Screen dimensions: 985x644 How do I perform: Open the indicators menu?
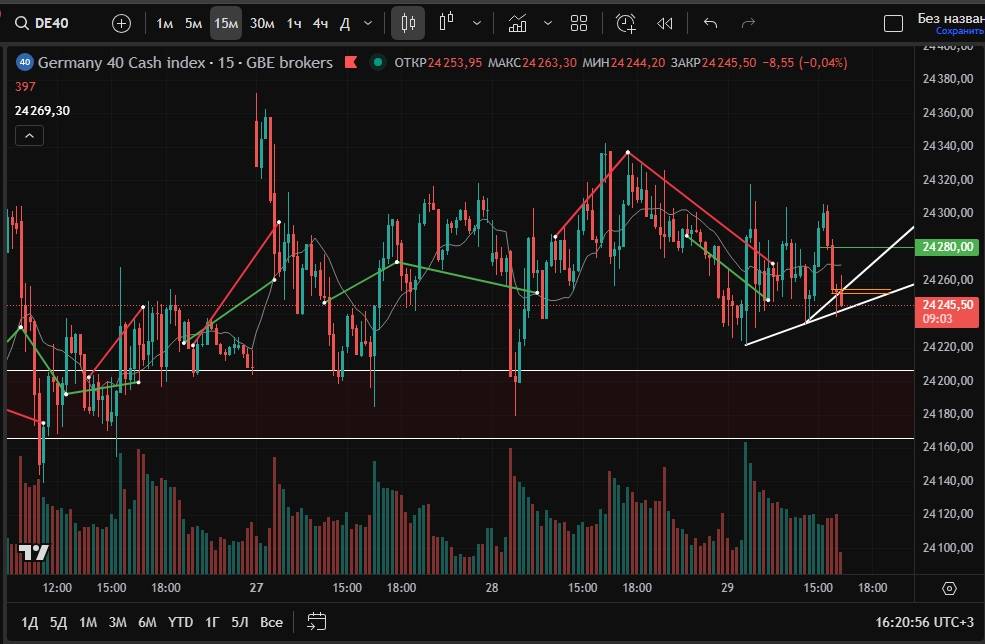[x=518, y=23]
